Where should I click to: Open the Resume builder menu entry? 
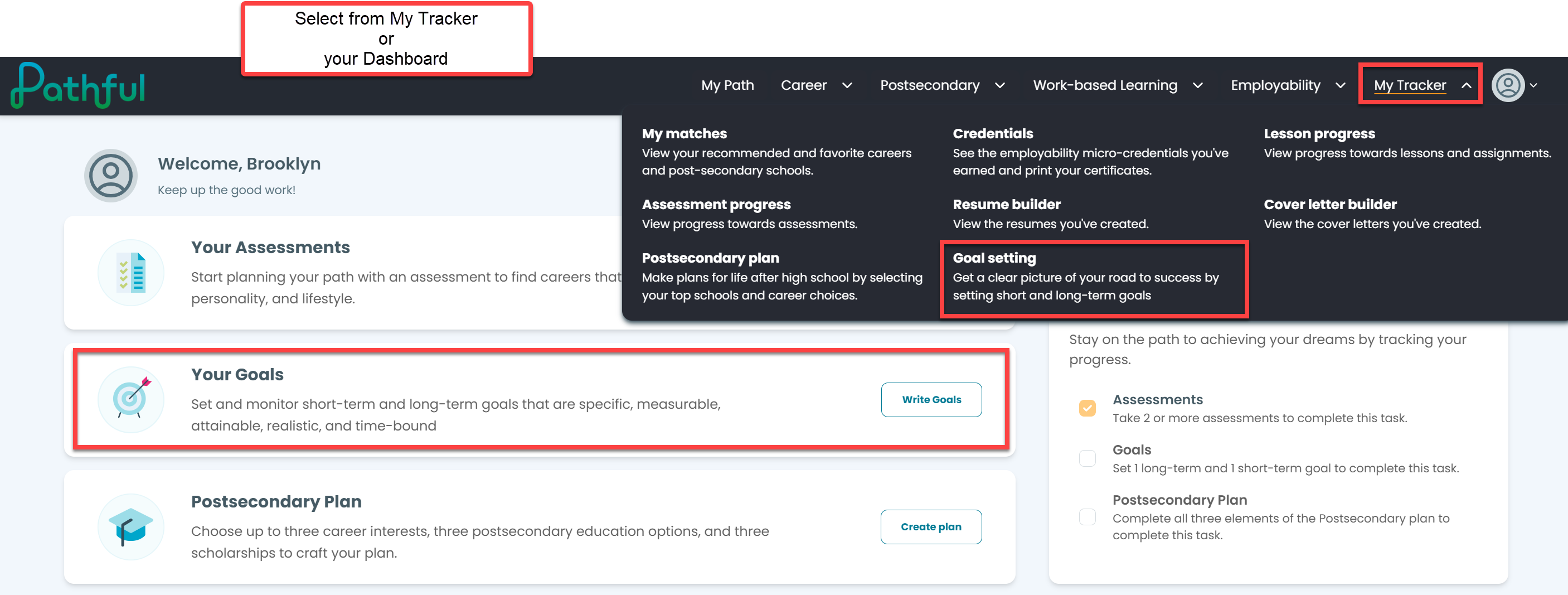click(1050, 214)
